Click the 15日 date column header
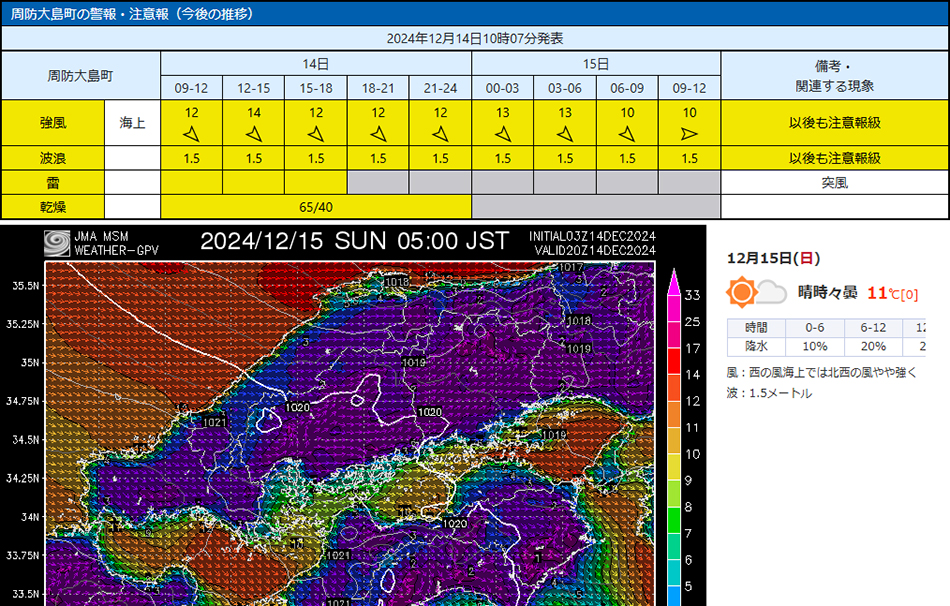 coord(596,63)
